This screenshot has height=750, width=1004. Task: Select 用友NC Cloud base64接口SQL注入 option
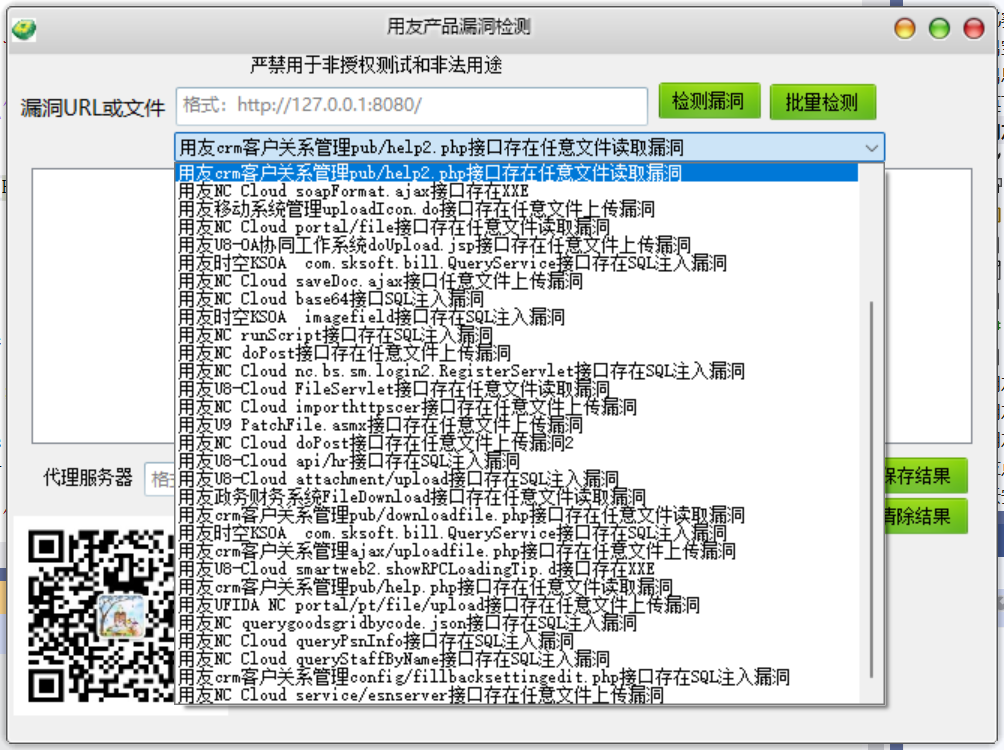[x=517, y=299]
